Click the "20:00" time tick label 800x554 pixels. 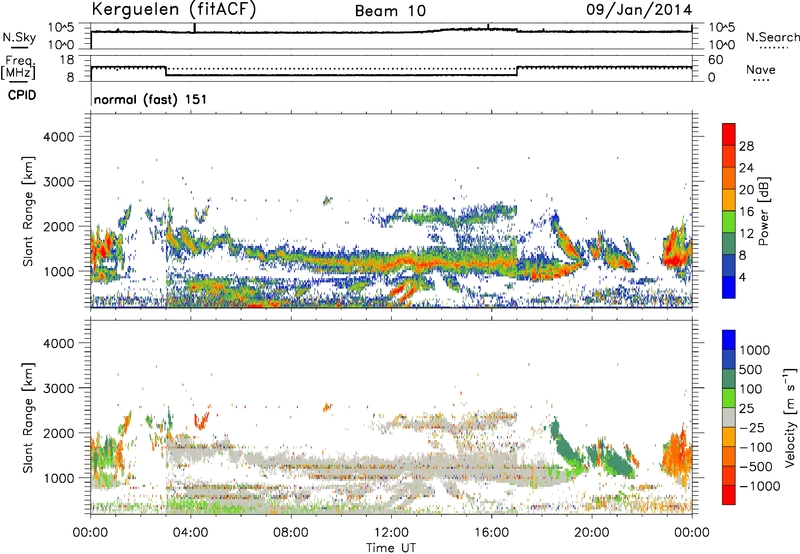(592, 533)
